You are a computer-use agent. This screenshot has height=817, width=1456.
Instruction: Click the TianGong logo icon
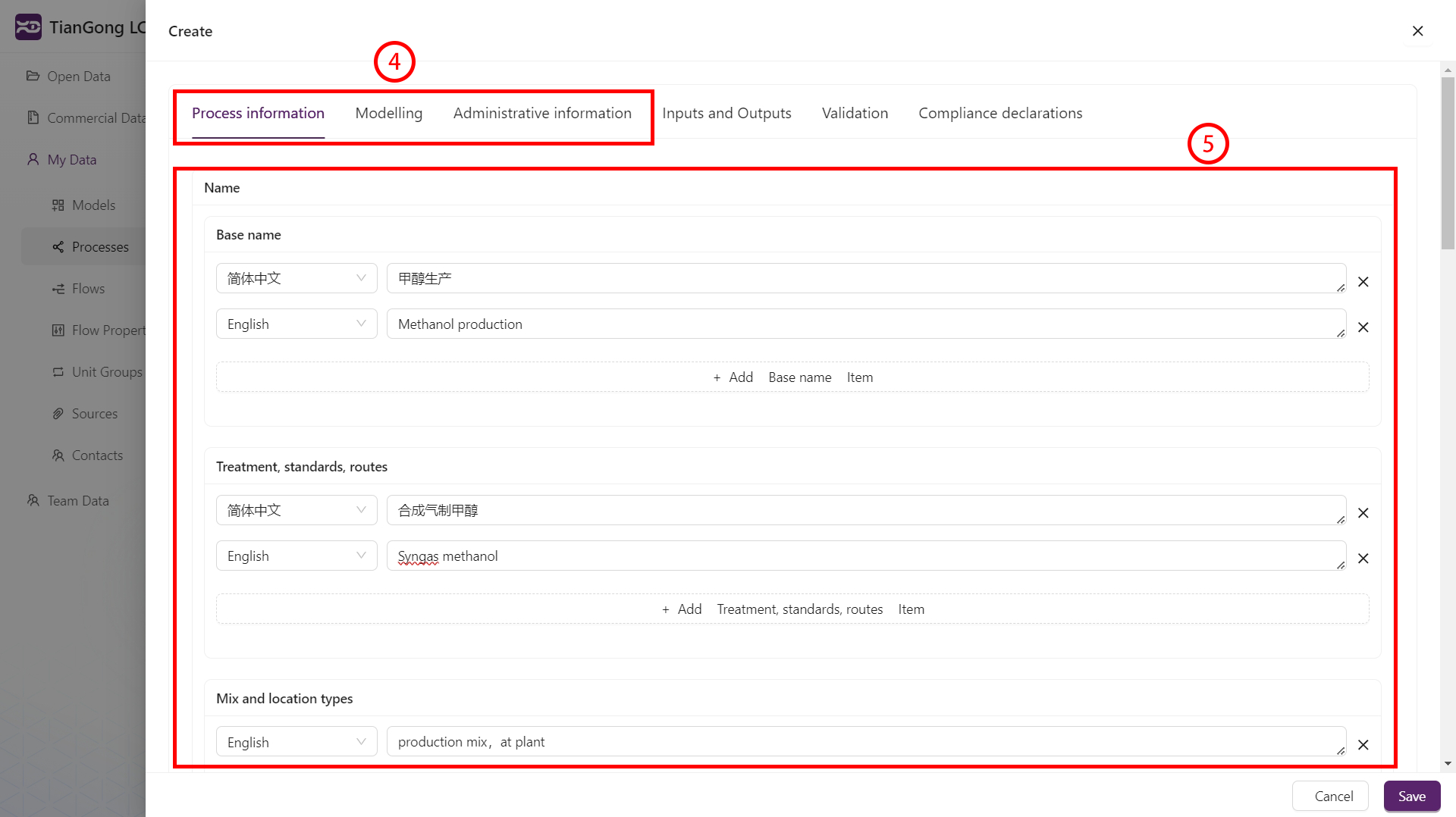29,27
